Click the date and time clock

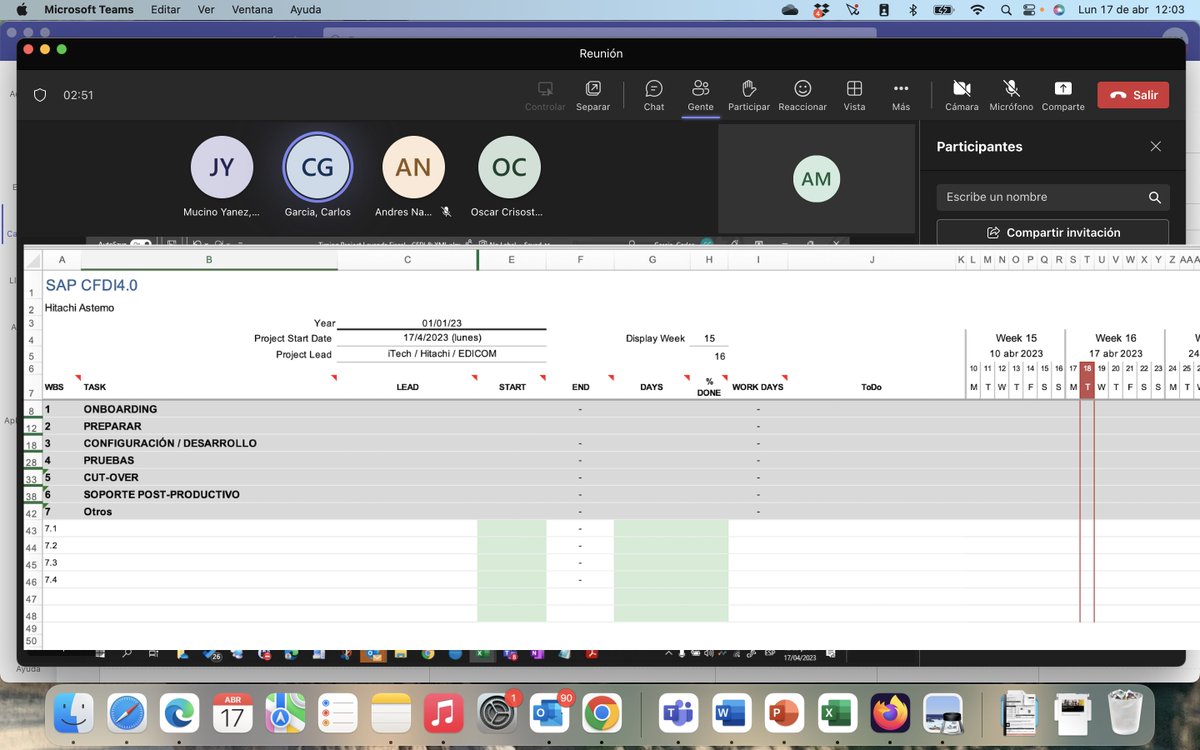[x=1129, y=10]
